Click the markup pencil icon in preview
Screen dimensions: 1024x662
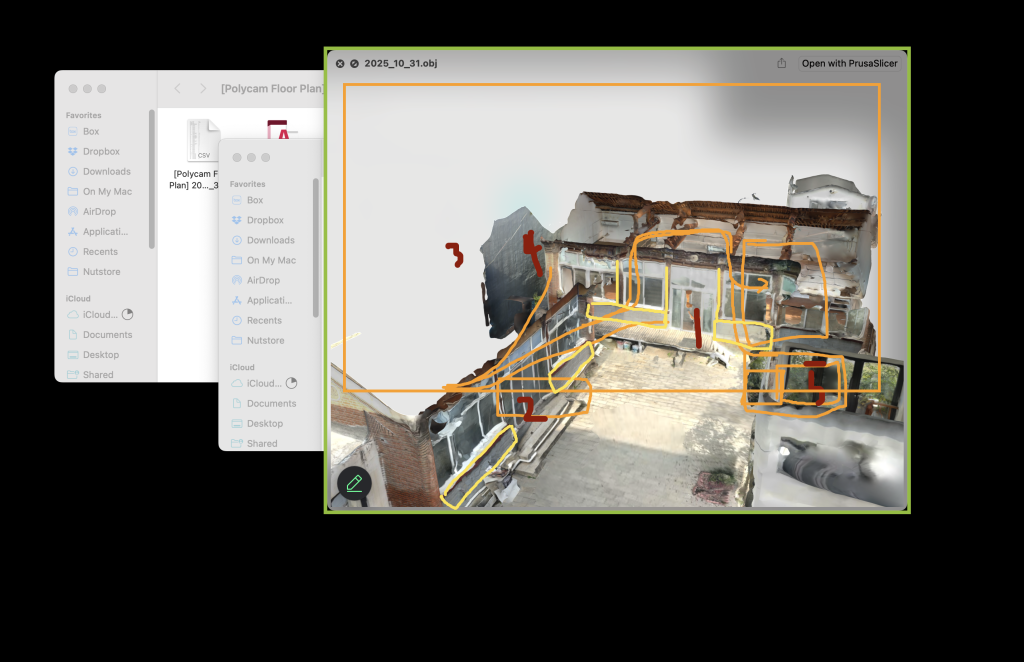pos(354,483)
